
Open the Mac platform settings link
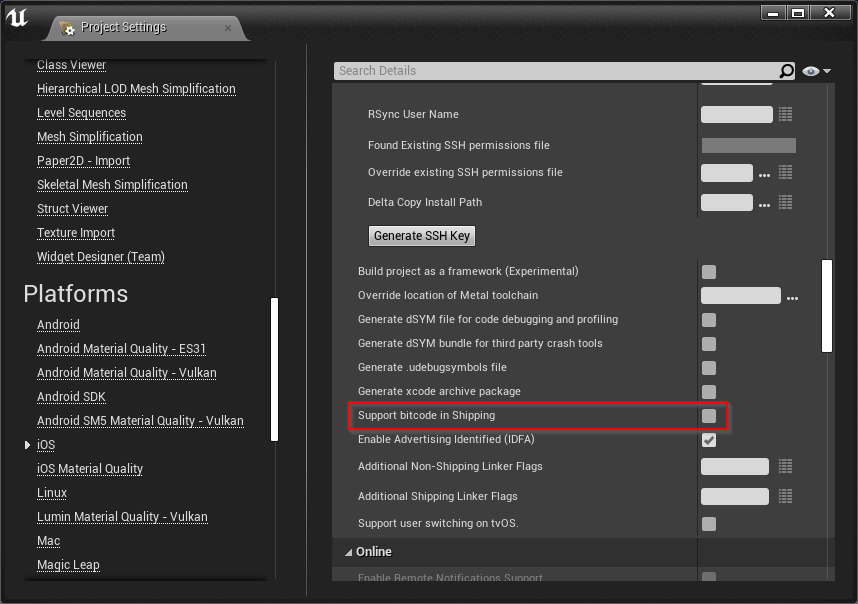pyautogui.click(x=48, y=541)
